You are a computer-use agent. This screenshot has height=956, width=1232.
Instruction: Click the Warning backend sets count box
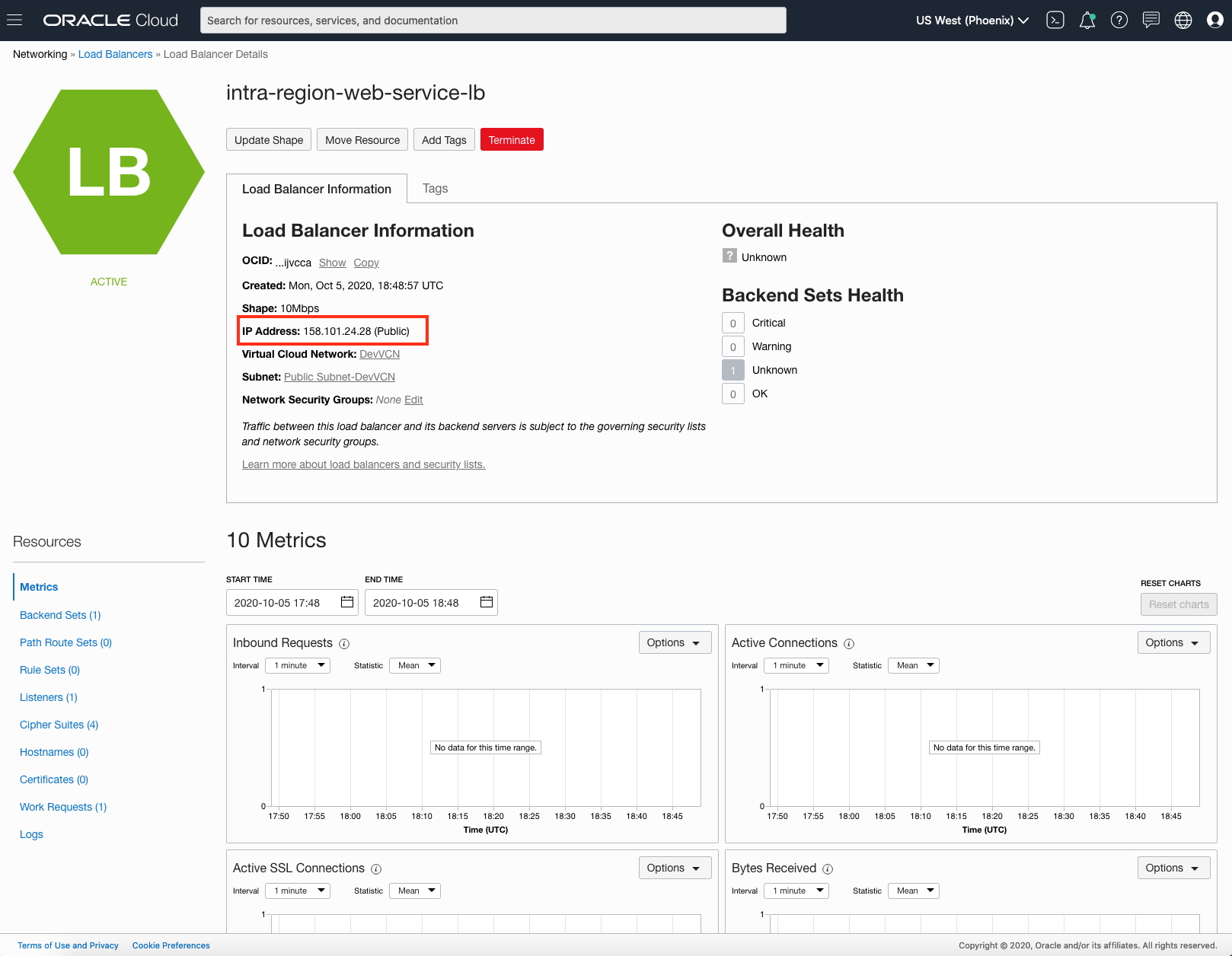click(733, 346)
